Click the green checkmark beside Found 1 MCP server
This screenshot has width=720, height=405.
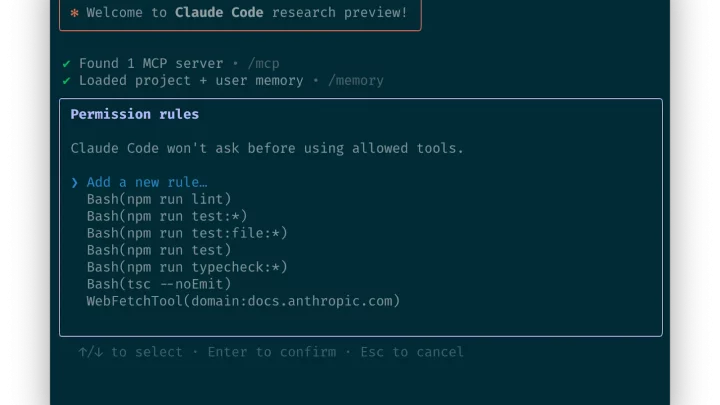(x=67, y=63)
